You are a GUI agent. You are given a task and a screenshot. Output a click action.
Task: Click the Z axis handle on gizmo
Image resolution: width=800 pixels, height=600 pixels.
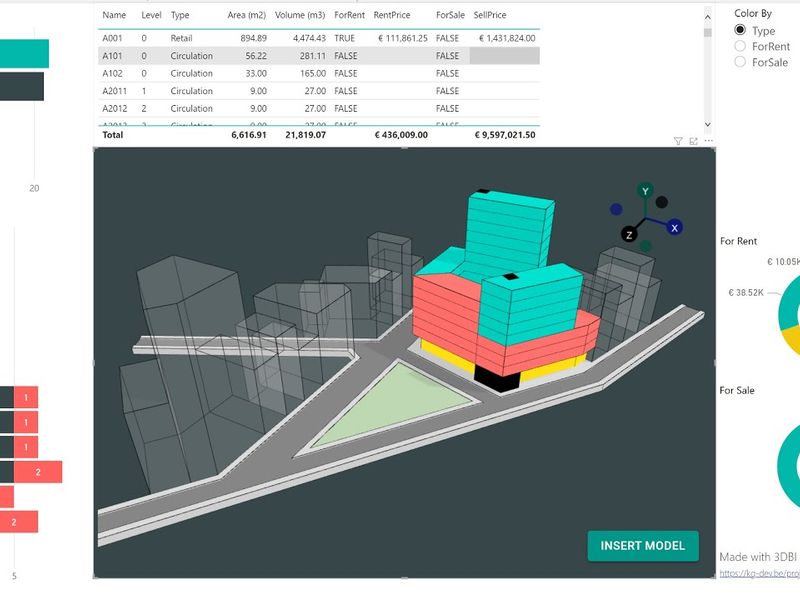pos(629,234)
